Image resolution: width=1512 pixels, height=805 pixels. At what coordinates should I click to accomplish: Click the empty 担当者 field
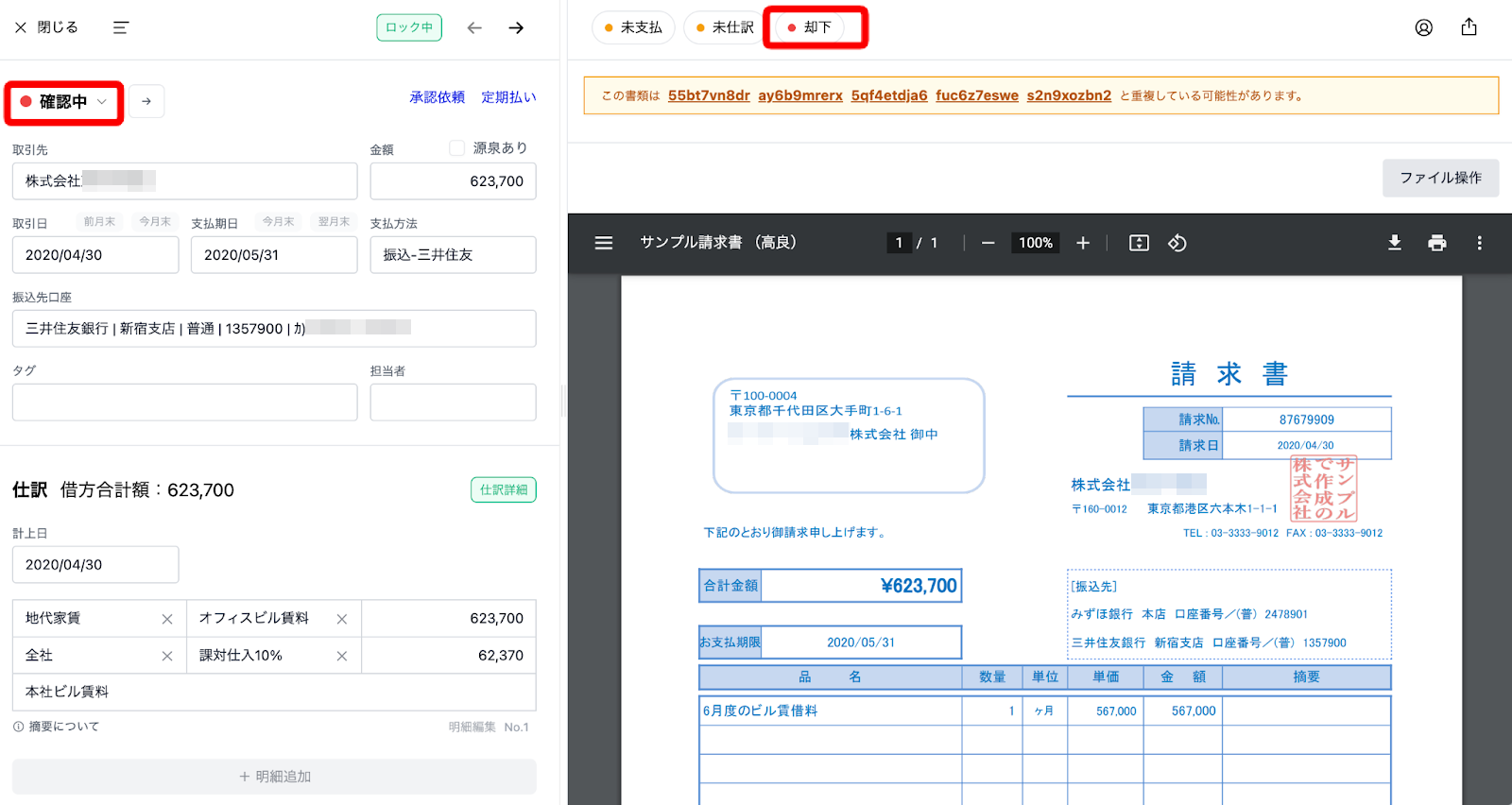(x=453, y=402)
